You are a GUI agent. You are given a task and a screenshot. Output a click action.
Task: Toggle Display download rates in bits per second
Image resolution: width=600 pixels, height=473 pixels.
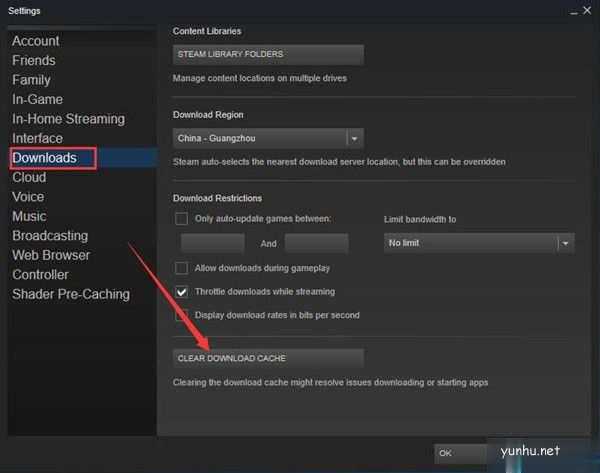pyautogui.click(x=181, y=315)
